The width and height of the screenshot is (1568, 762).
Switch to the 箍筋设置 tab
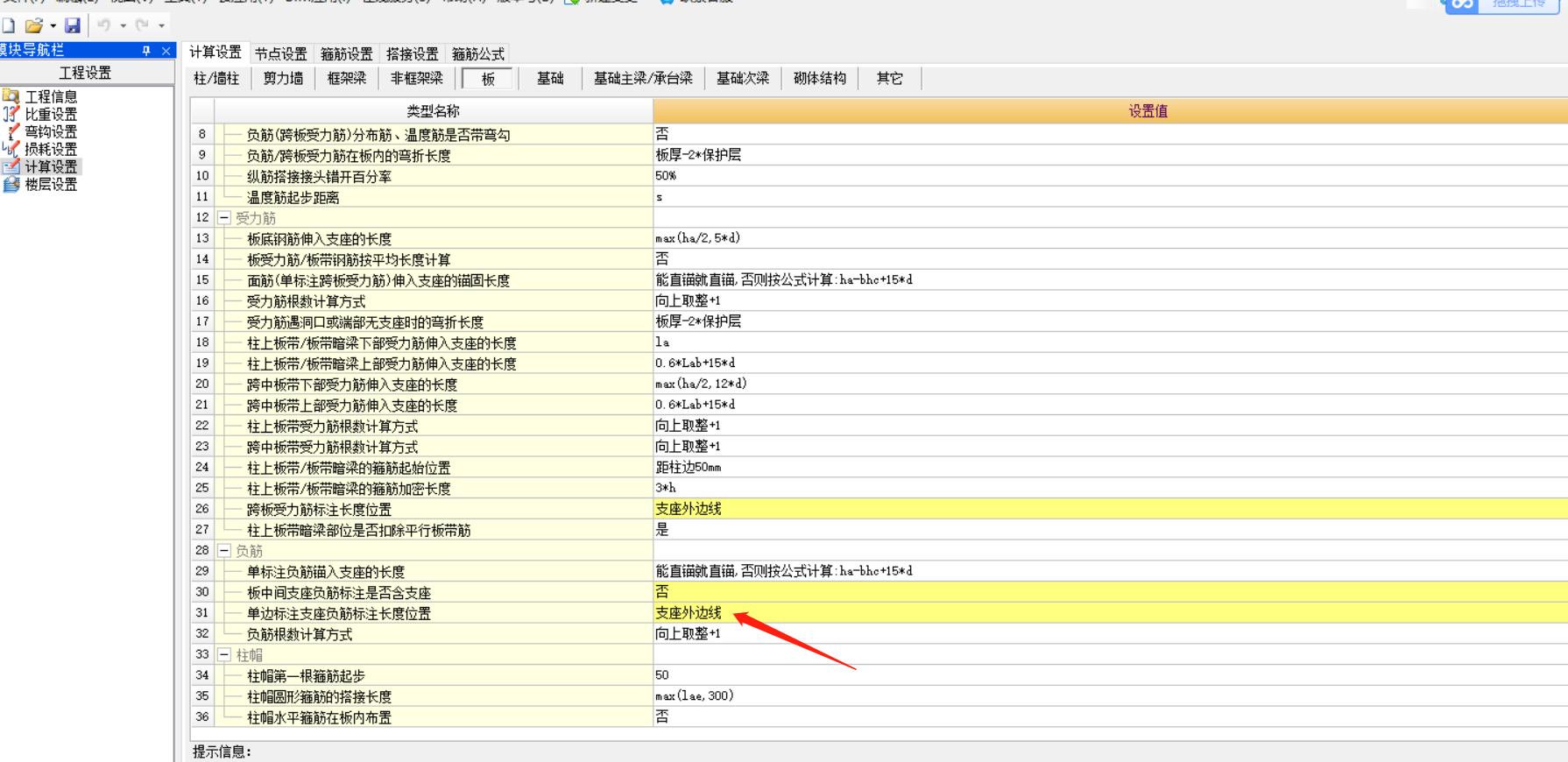click(346, 54)
